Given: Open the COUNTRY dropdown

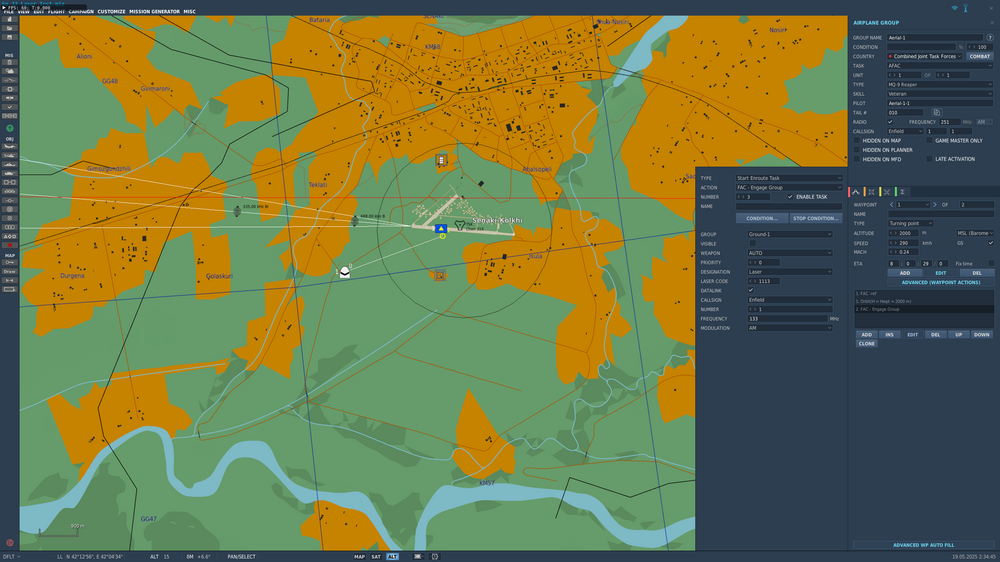Looking at the screenshot, I should point(925,56).
